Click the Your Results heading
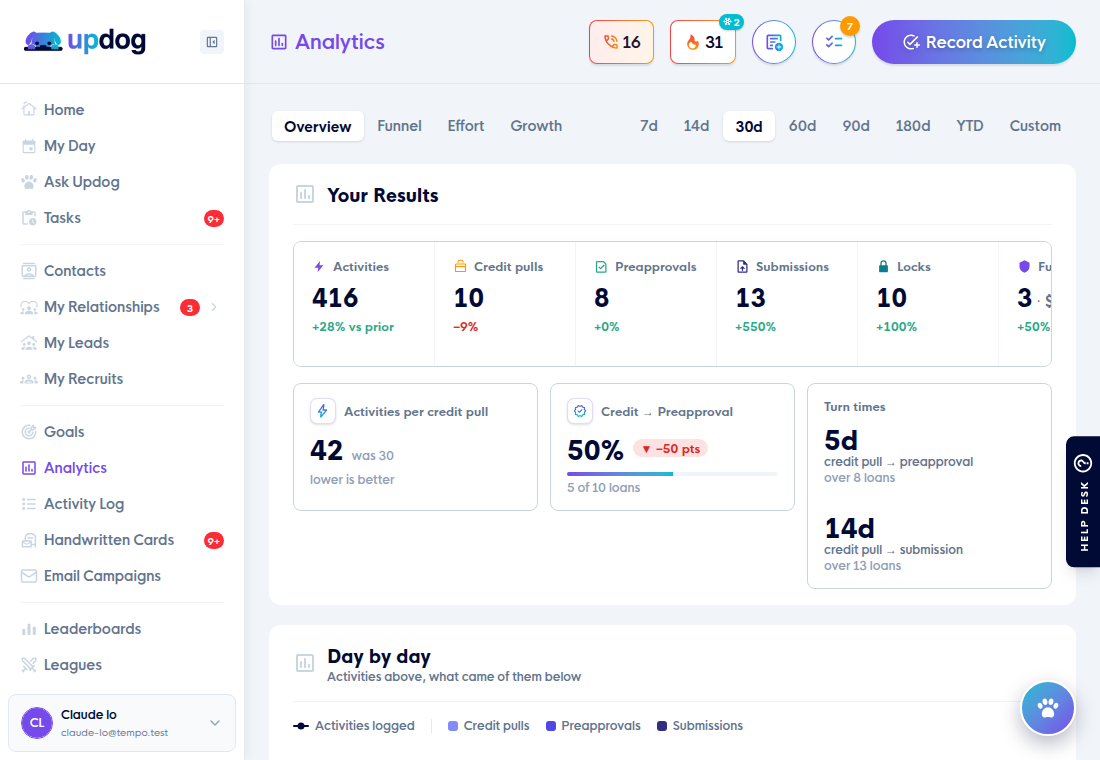 (x=382, y=195)
